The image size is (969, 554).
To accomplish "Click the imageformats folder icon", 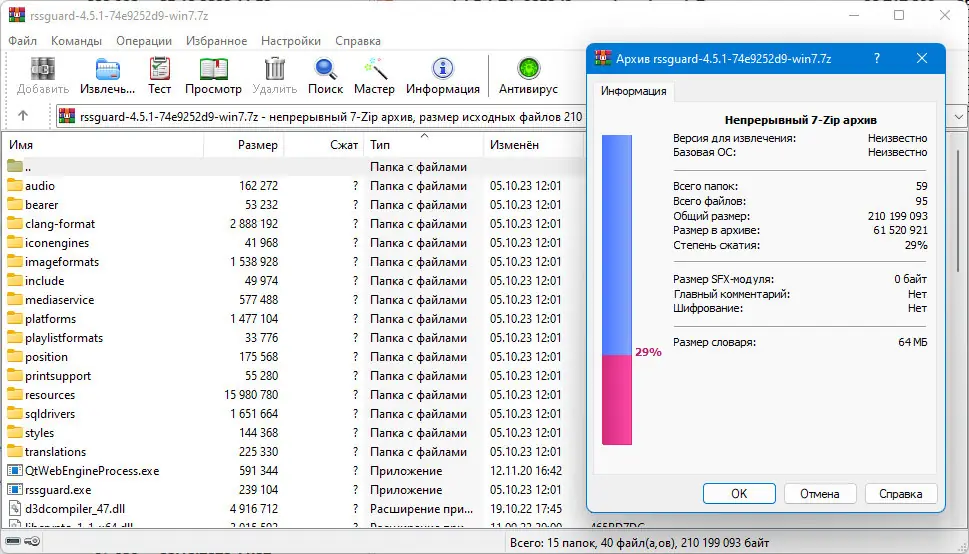I will tap(15, 262).
